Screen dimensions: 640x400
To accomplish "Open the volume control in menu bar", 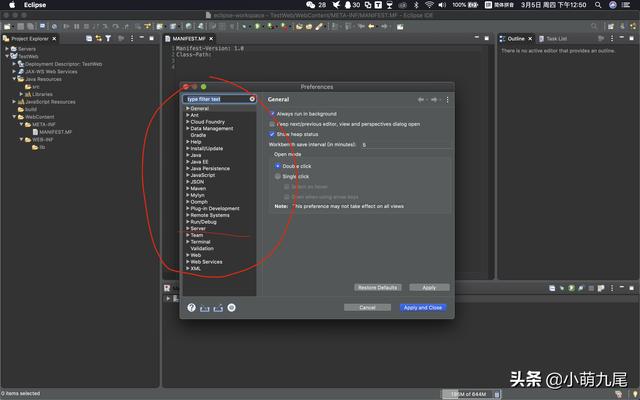I will [x=442, y=5].
